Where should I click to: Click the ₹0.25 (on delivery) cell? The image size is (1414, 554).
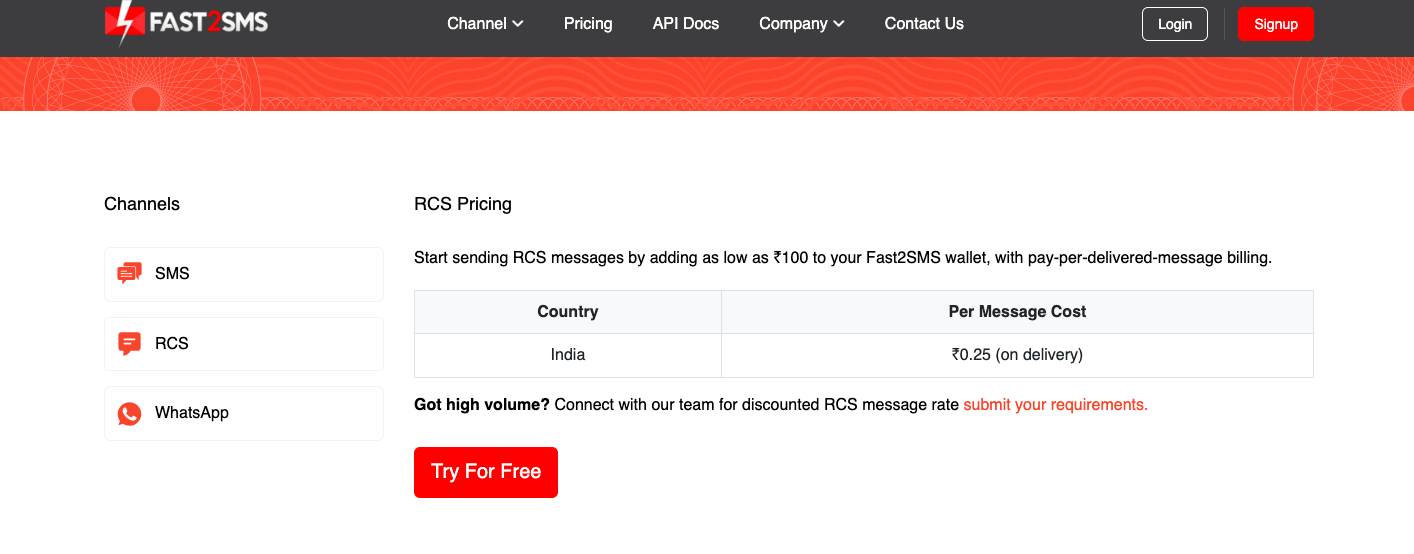click(x=1017, y=355)
